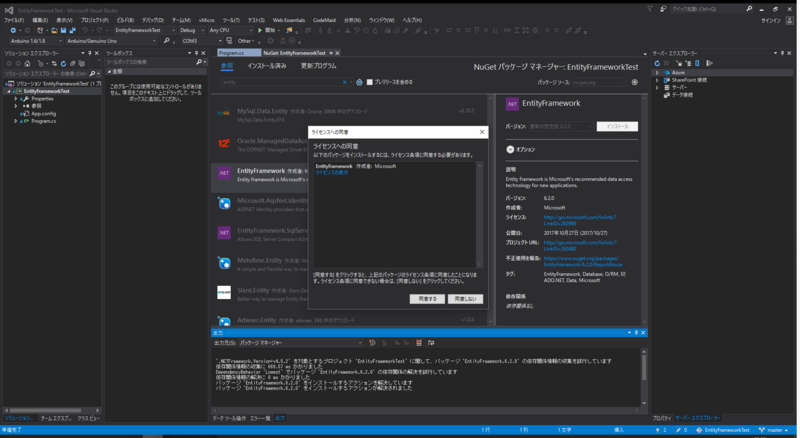
Task: Open the nuget.org ReportAbuse link
Action: (x=583, y=261)
